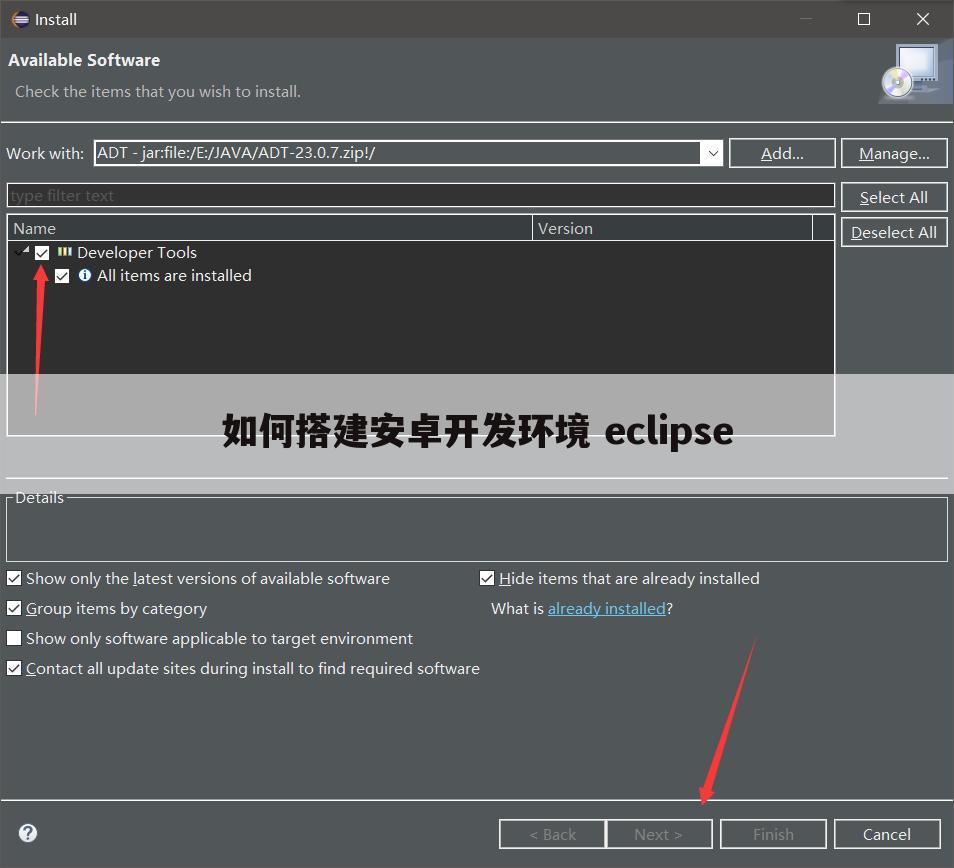Toggle the All items are installed checkbox

(62, 276)
